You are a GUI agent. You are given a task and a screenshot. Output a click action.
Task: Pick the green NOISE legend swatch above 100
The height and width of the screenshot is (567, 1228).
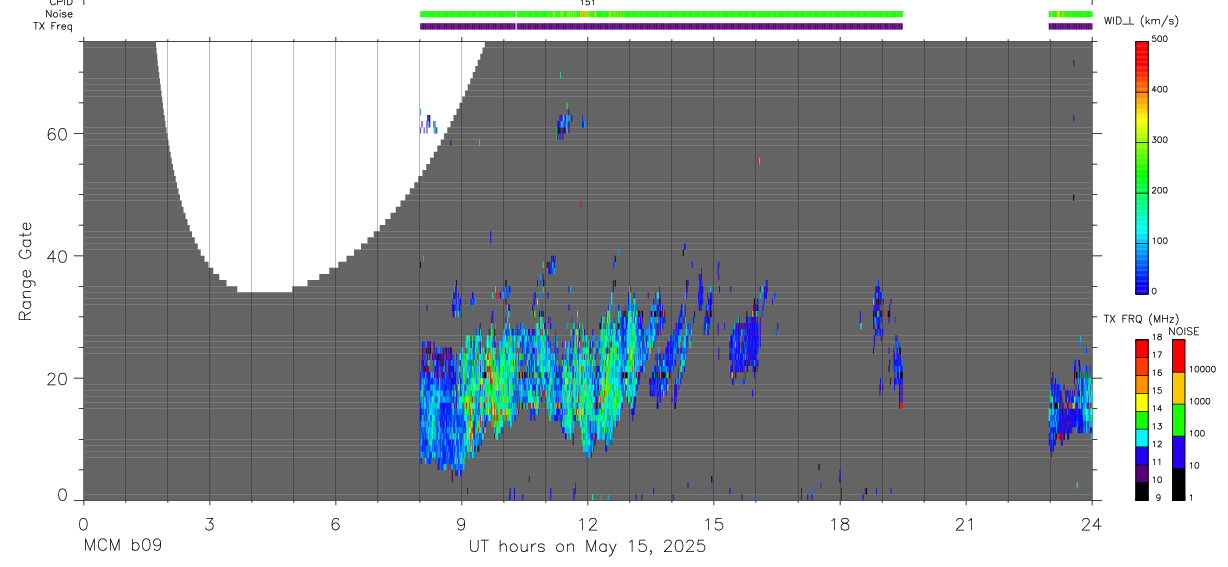click(x=1178, y=420)
